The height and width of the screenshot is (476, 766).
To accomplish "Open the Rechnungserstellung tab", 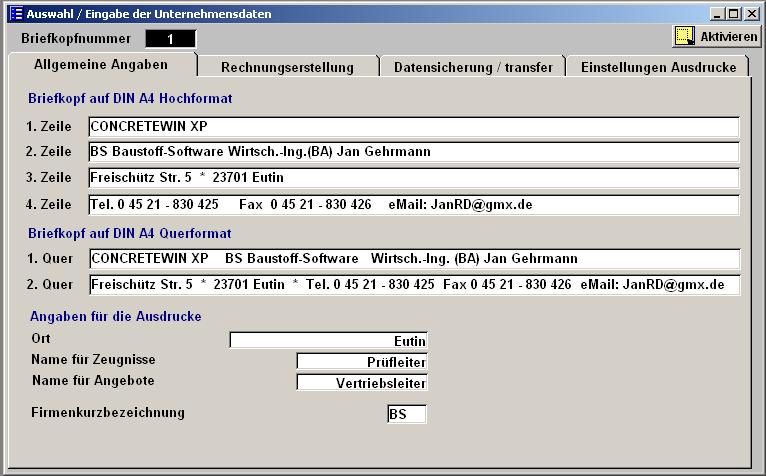I will [x=287, y=68].
